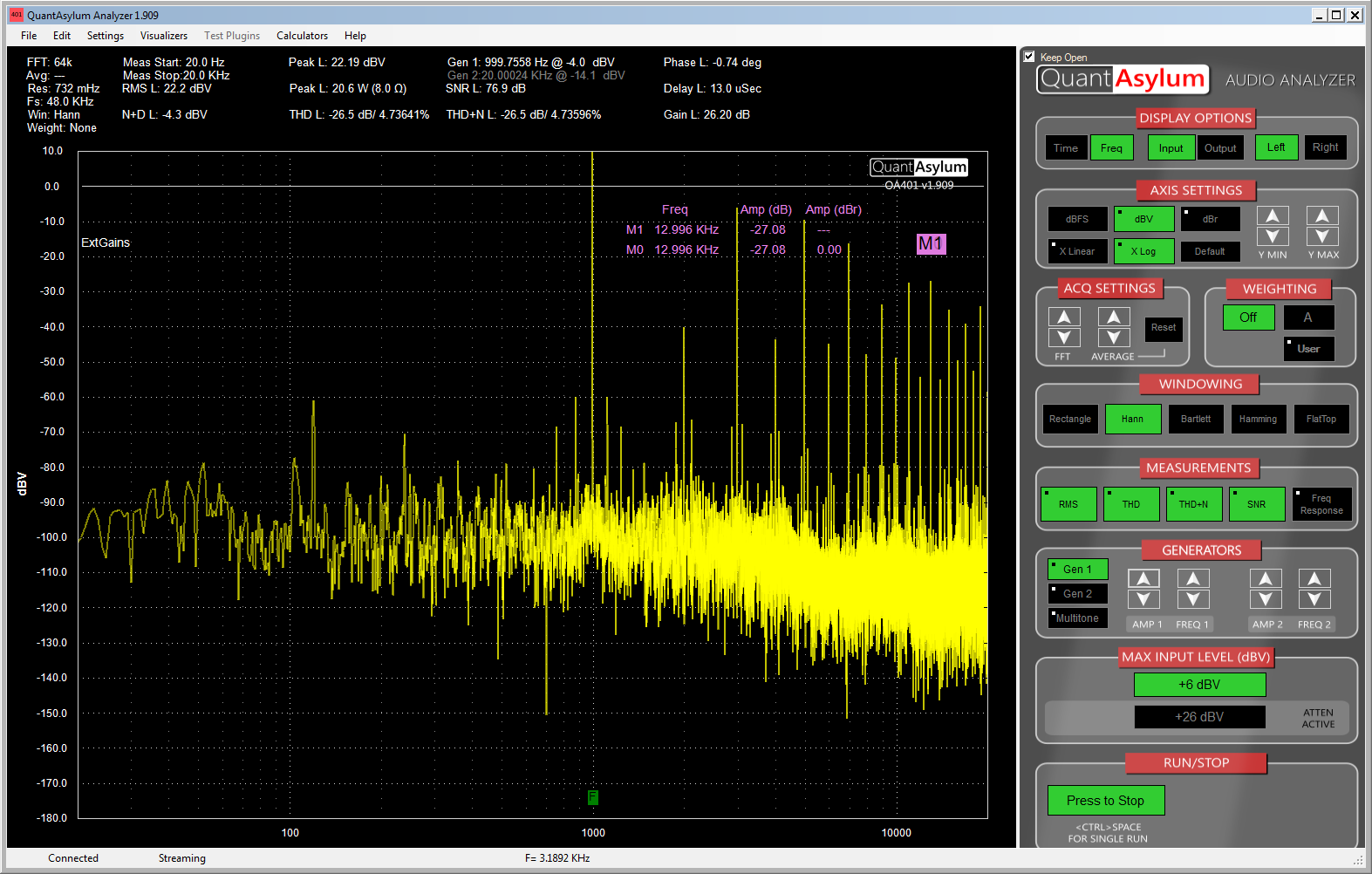Toggle the Left channel display
The width and height of the screenshot is (1372, 874).
click(1277, 147)
